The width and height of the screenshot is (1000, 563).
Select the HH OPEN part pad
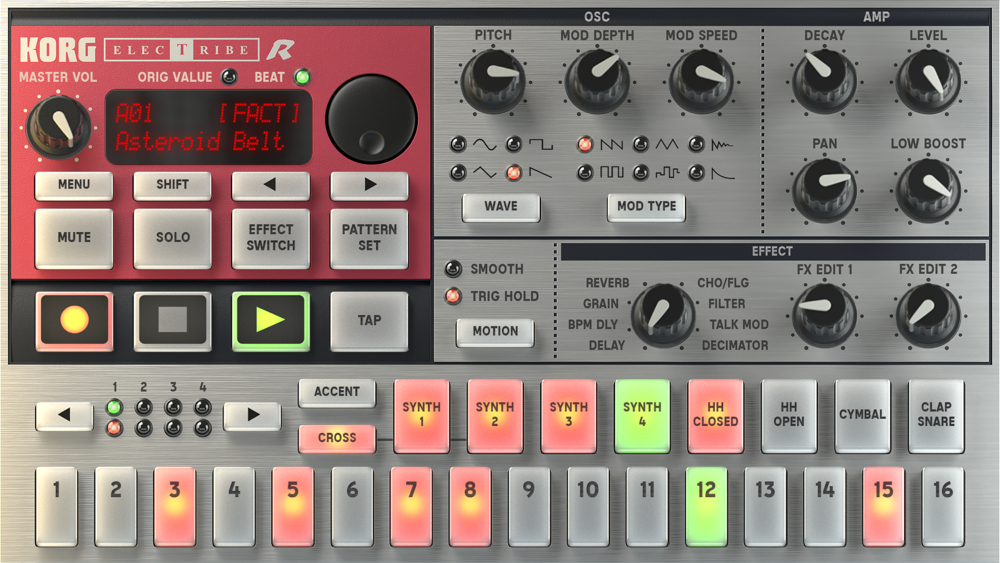point(789,415)
